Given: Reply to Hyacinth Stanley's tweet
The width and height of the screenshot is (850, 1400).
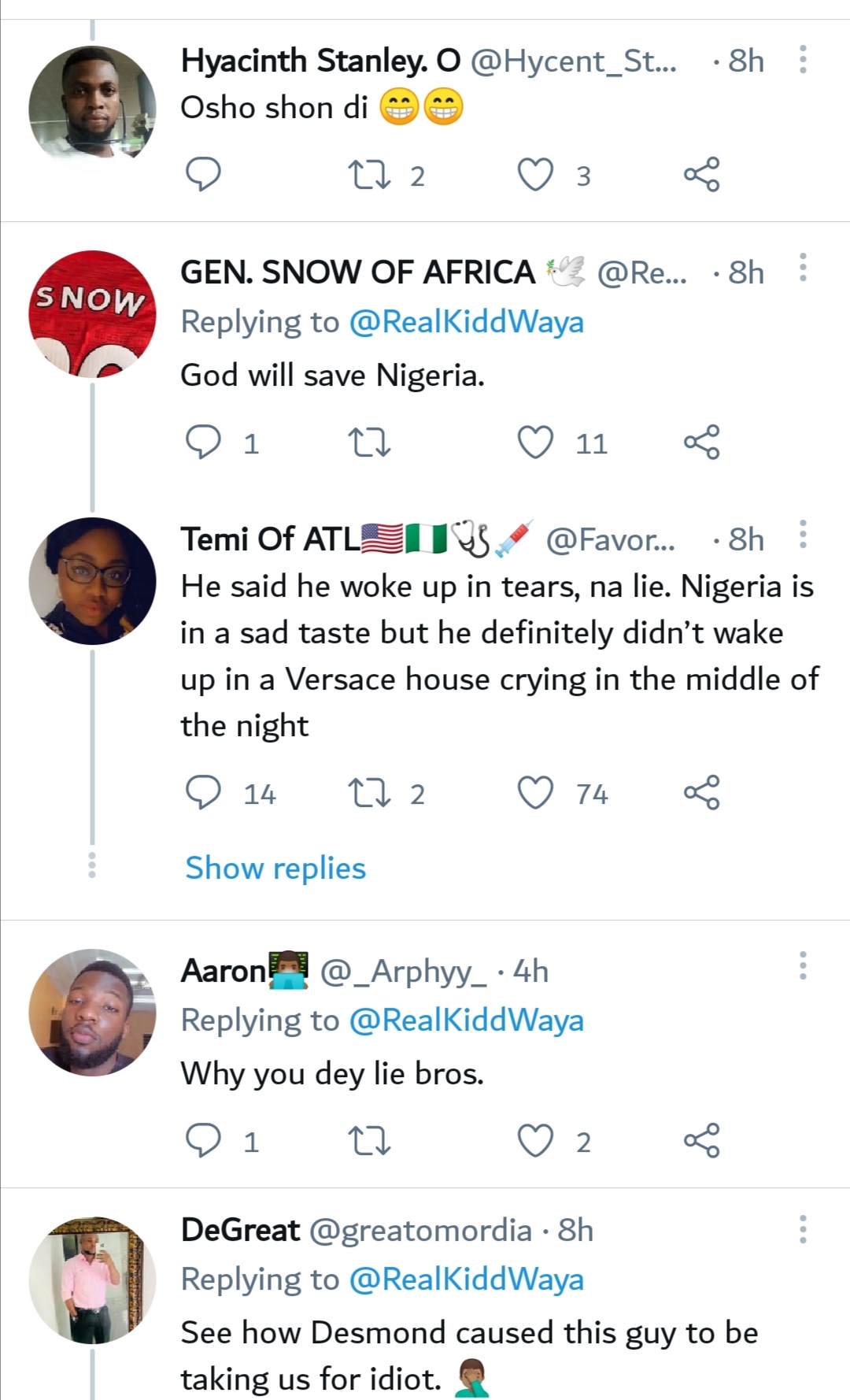Looking at the screenshot, I should [203, 175].
